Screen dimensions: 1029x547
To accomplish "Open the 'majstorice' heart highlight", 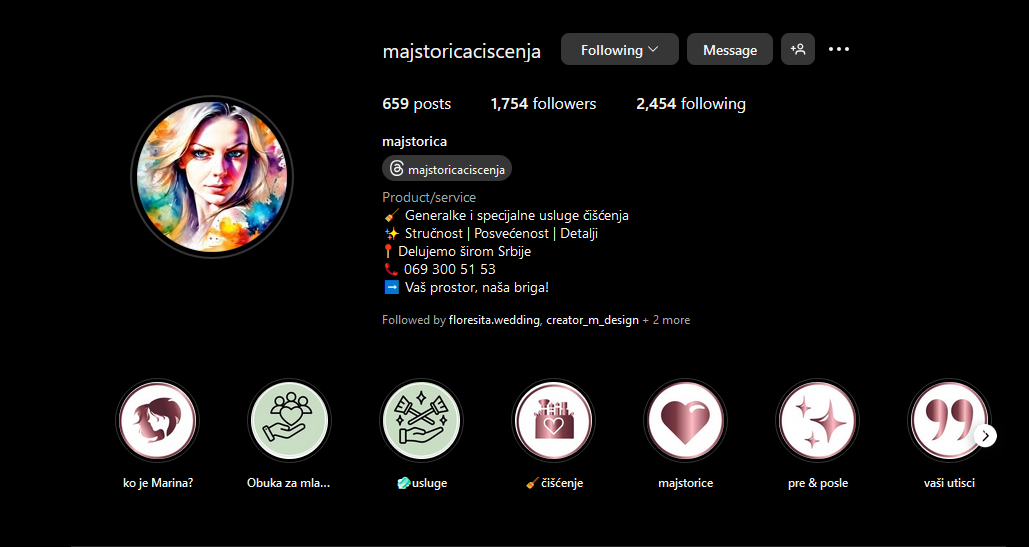I will [x=685, y=420].
